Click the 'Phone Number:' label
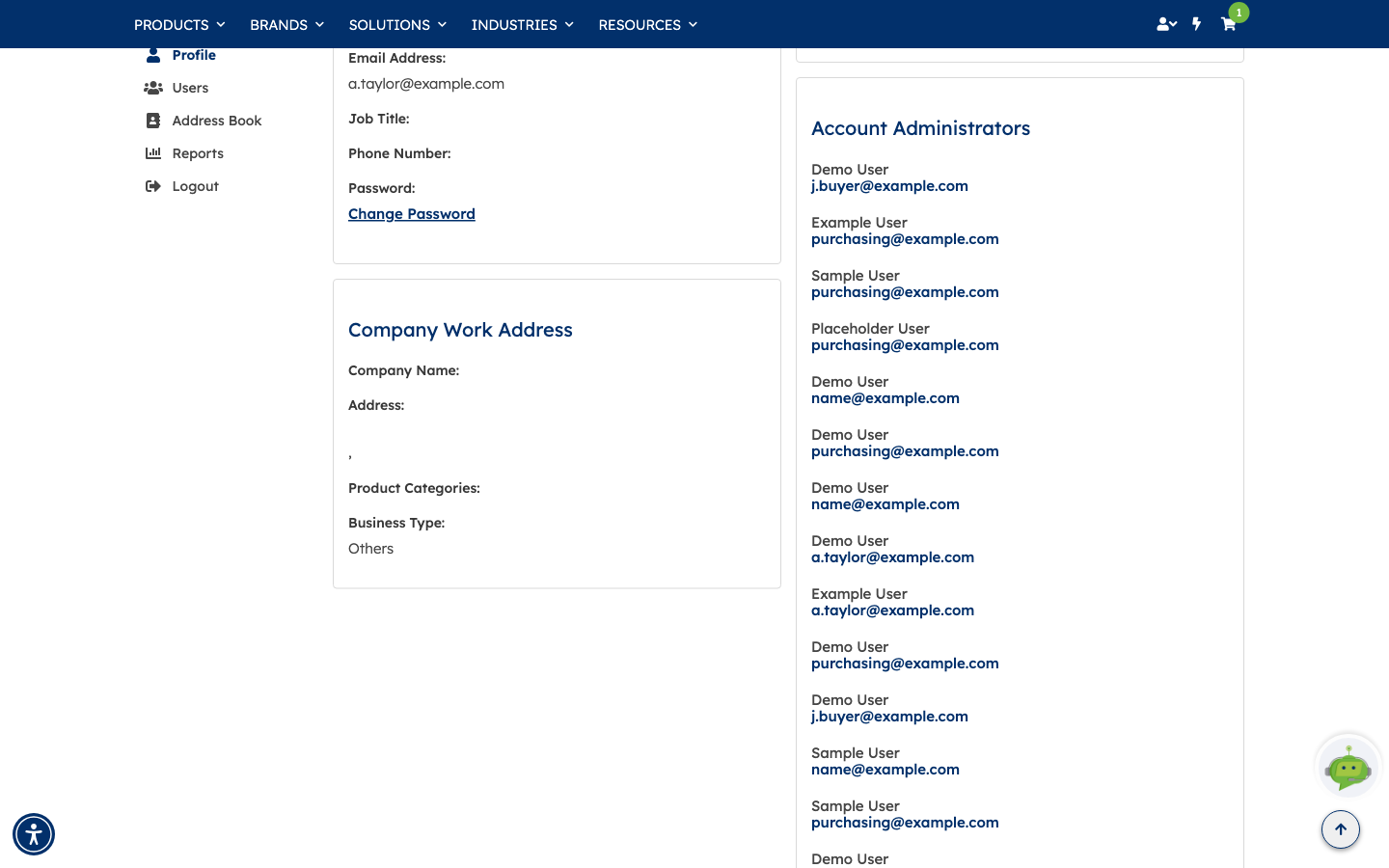 399,153
